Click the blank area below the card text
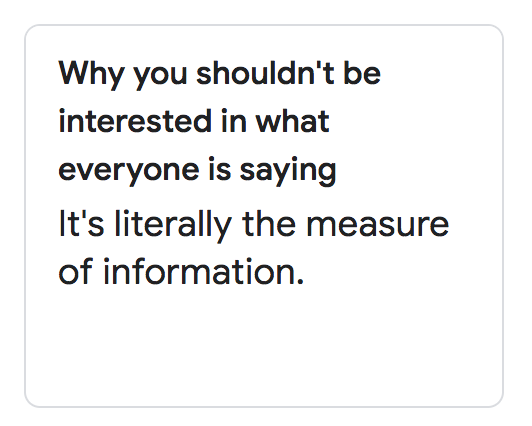 [264, 346]
